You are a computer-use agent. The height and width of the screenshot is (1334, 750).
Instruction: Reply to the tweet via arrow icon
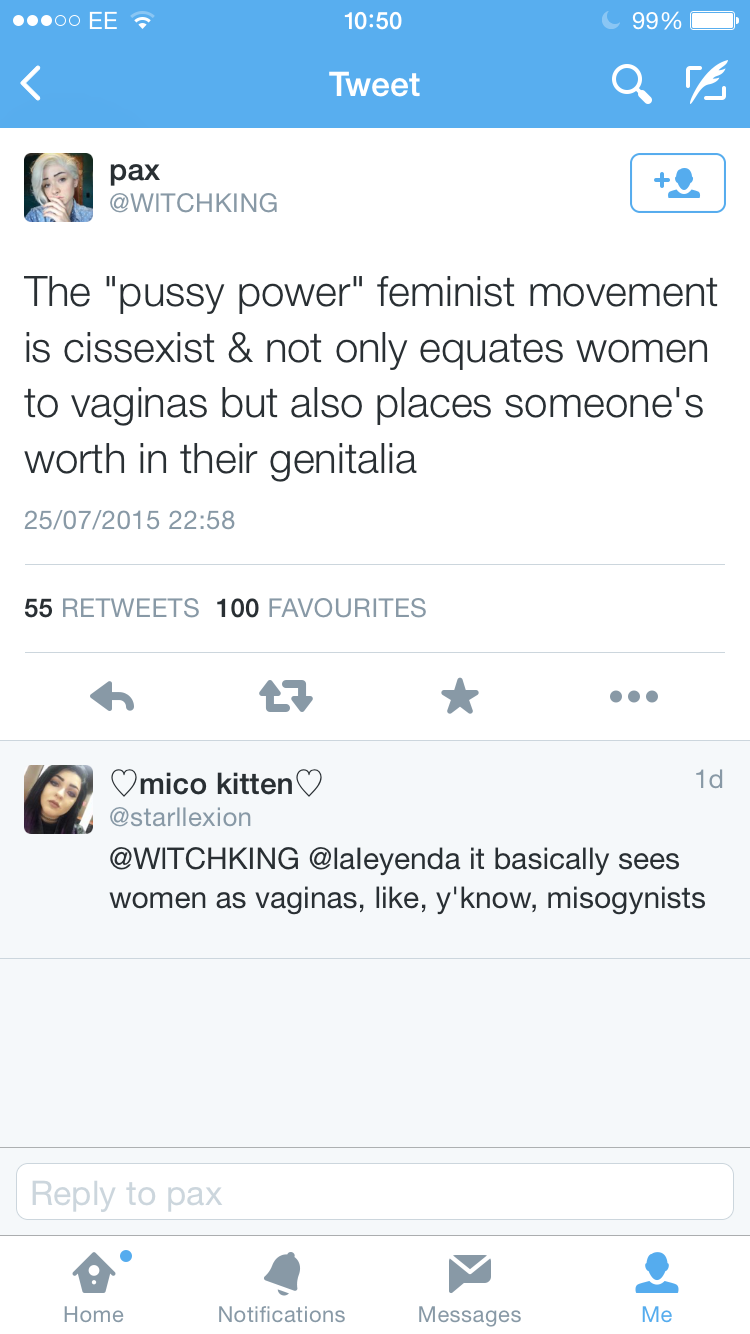(112, 696)
